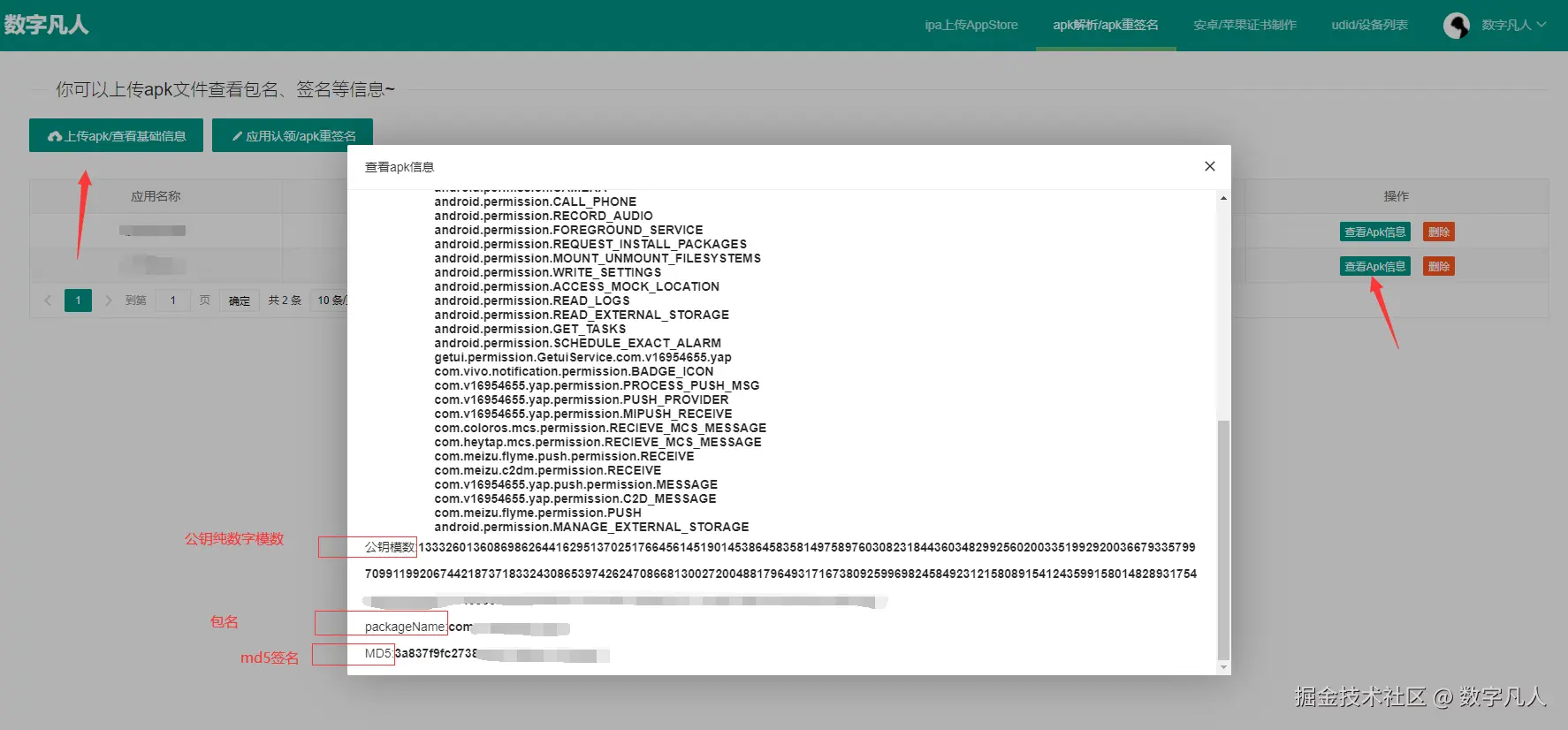Click the 应用名称 column header
1568x730 pixels.
pyautogui.click(x=156, y=196)
